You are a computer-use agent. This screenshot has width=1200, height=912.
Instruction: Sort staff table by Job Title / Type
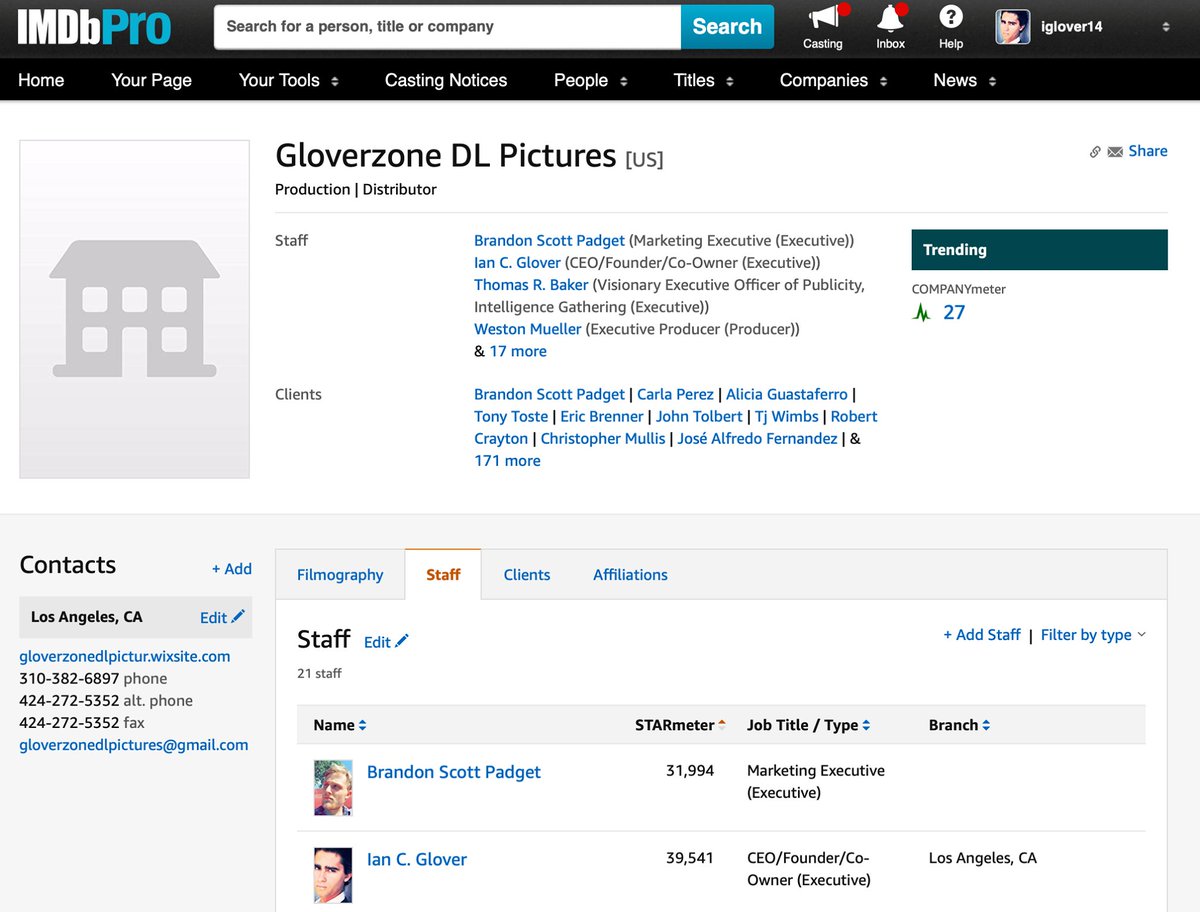(809, 725)
